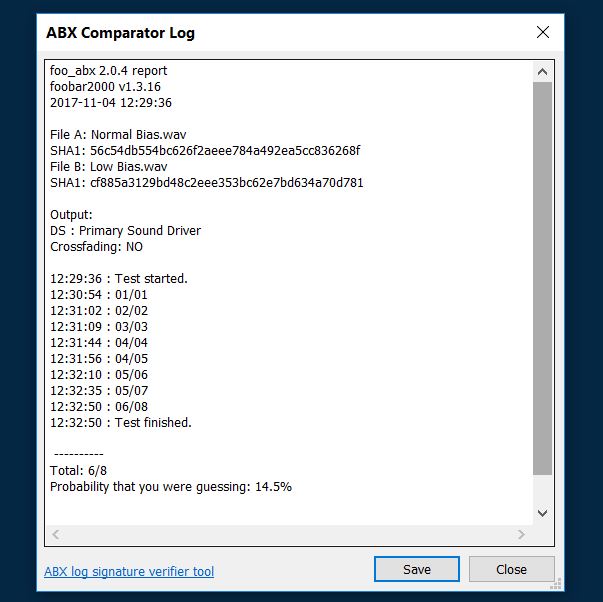603x602 pixels.
Task: Click the 'Probability that you were guessing: 14.5%' line
Action: coord(171,487)
